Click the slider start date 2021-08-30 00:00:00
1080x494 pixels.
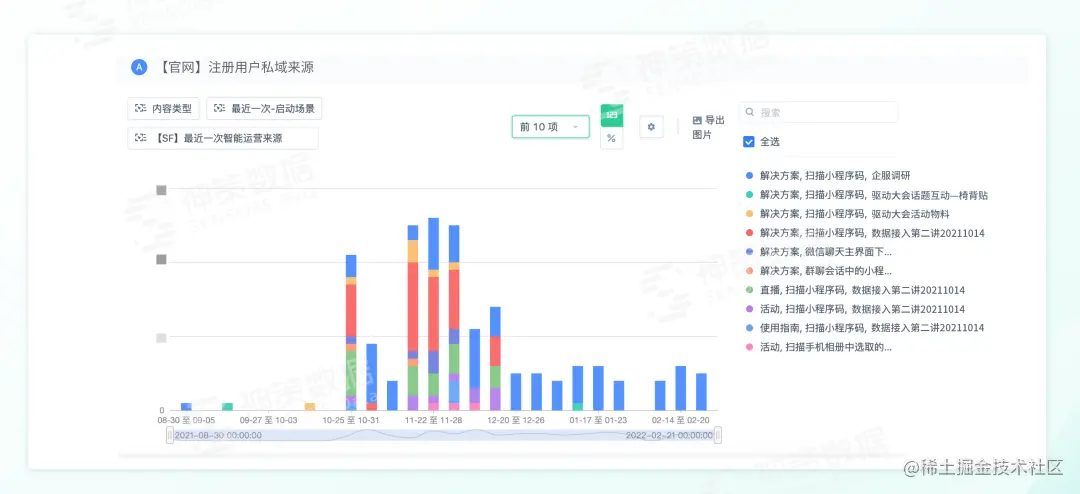[218, 435]
